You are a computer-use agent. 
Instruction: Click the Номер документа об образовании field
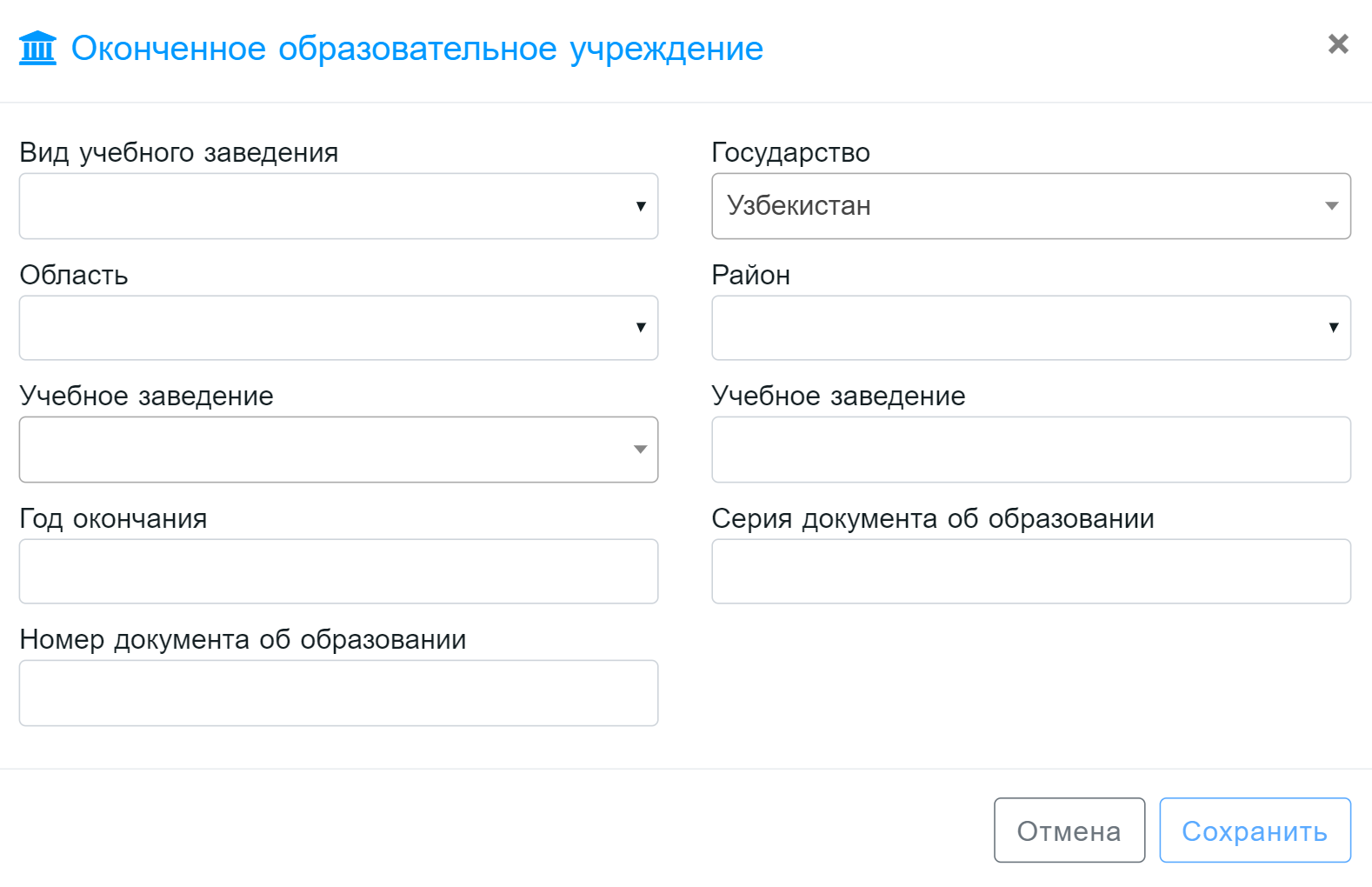click(338, 693)
